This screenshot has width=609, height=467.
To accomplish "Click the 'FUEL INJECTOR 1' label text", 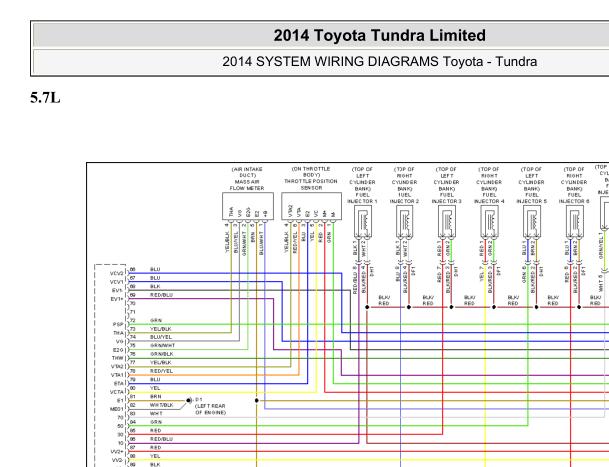I will (362, 198).
